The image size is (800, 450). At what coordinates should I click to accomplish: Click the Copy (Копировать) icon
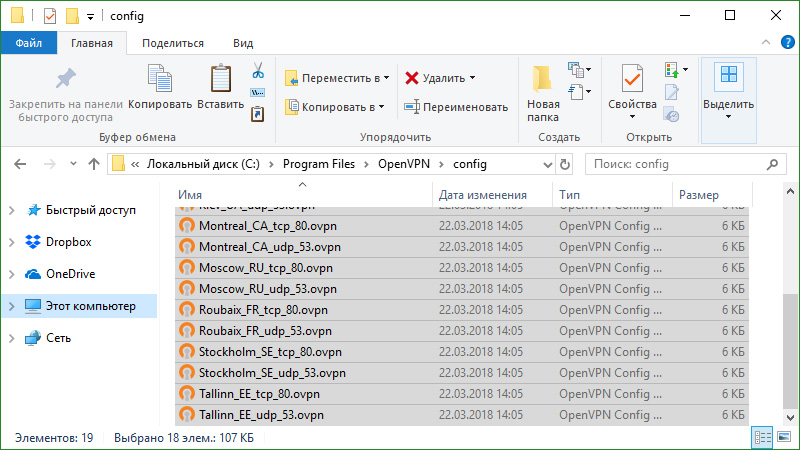pos(160,80)
